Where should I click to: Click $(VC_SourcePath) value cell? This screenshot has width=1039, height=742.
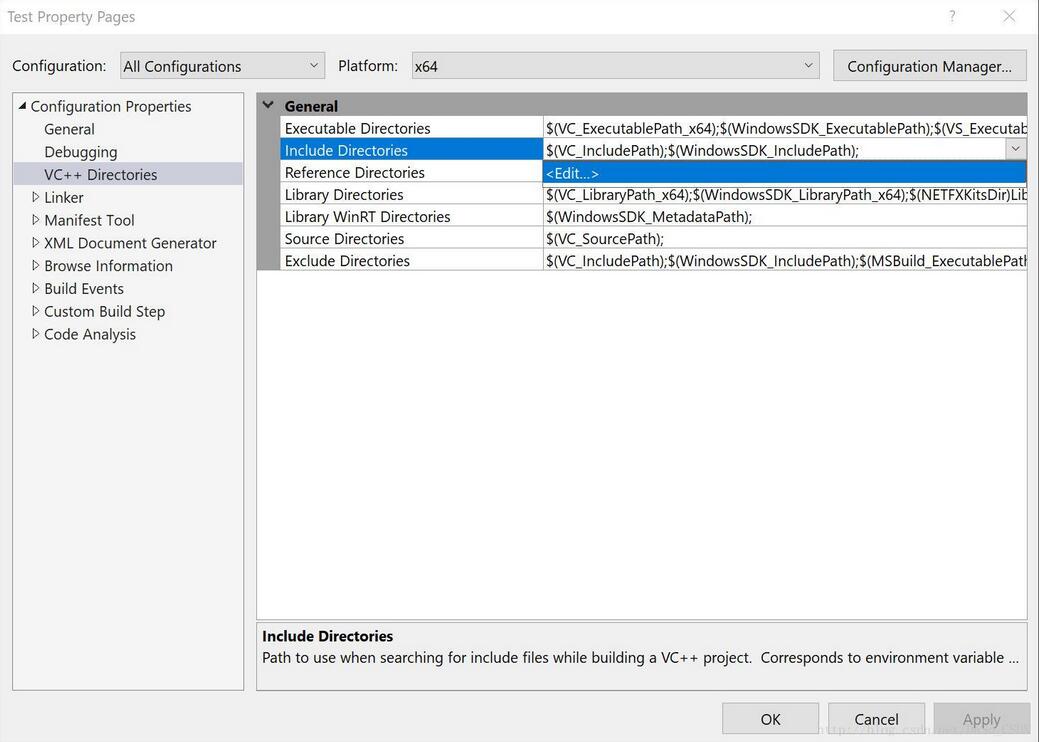785,238
